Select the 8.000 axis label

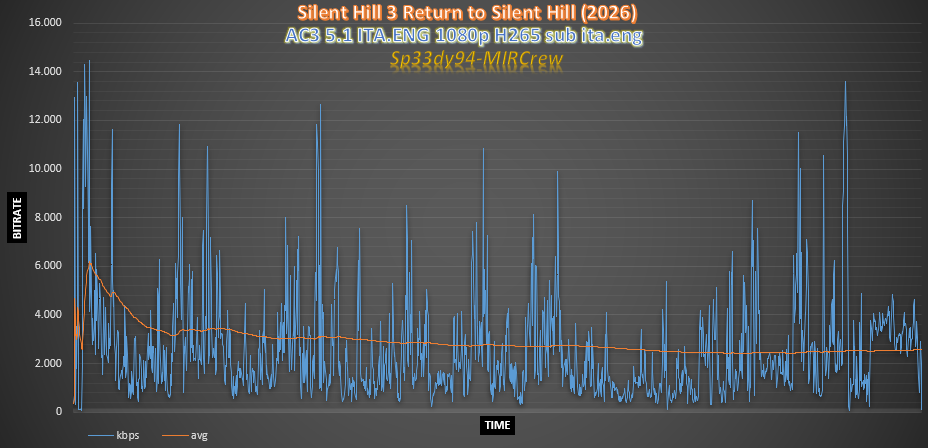tap(47, 217)
